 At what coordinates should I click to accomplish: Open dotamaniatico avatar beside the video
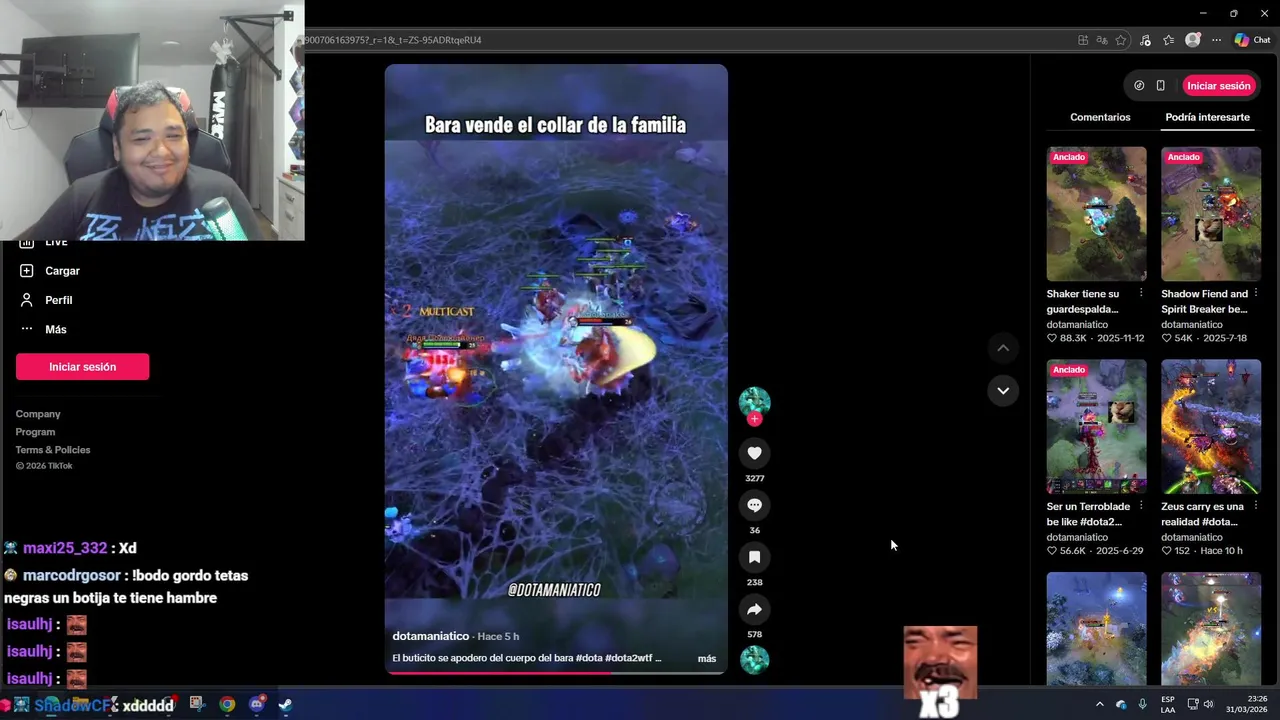[x=754, y=402]
